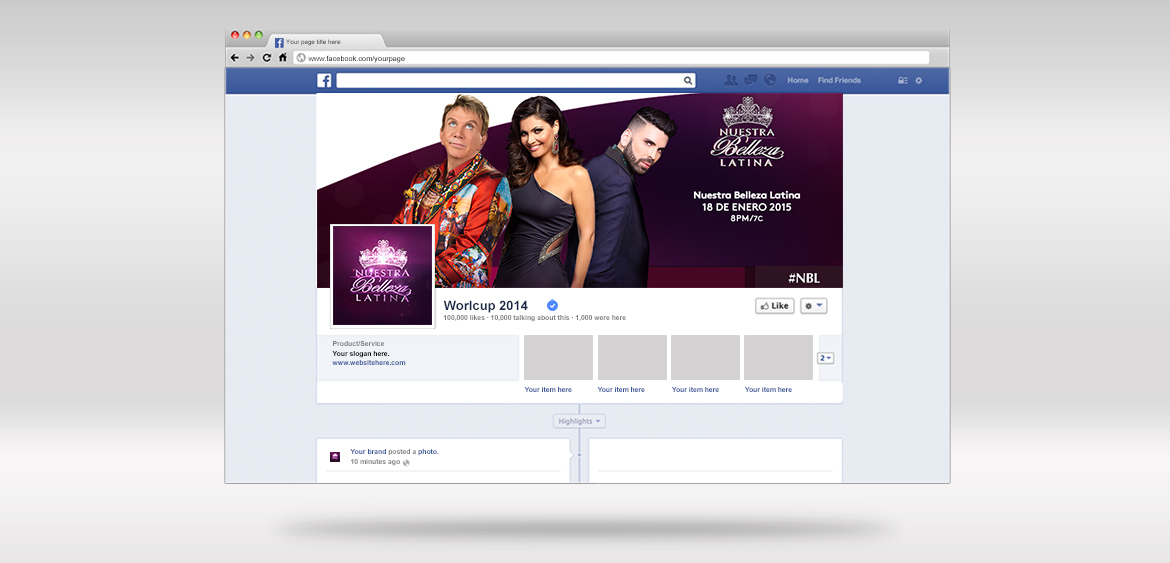Click the 'Your slogan here.' text
Screen dimensions: 1170x563
(361, 353)
